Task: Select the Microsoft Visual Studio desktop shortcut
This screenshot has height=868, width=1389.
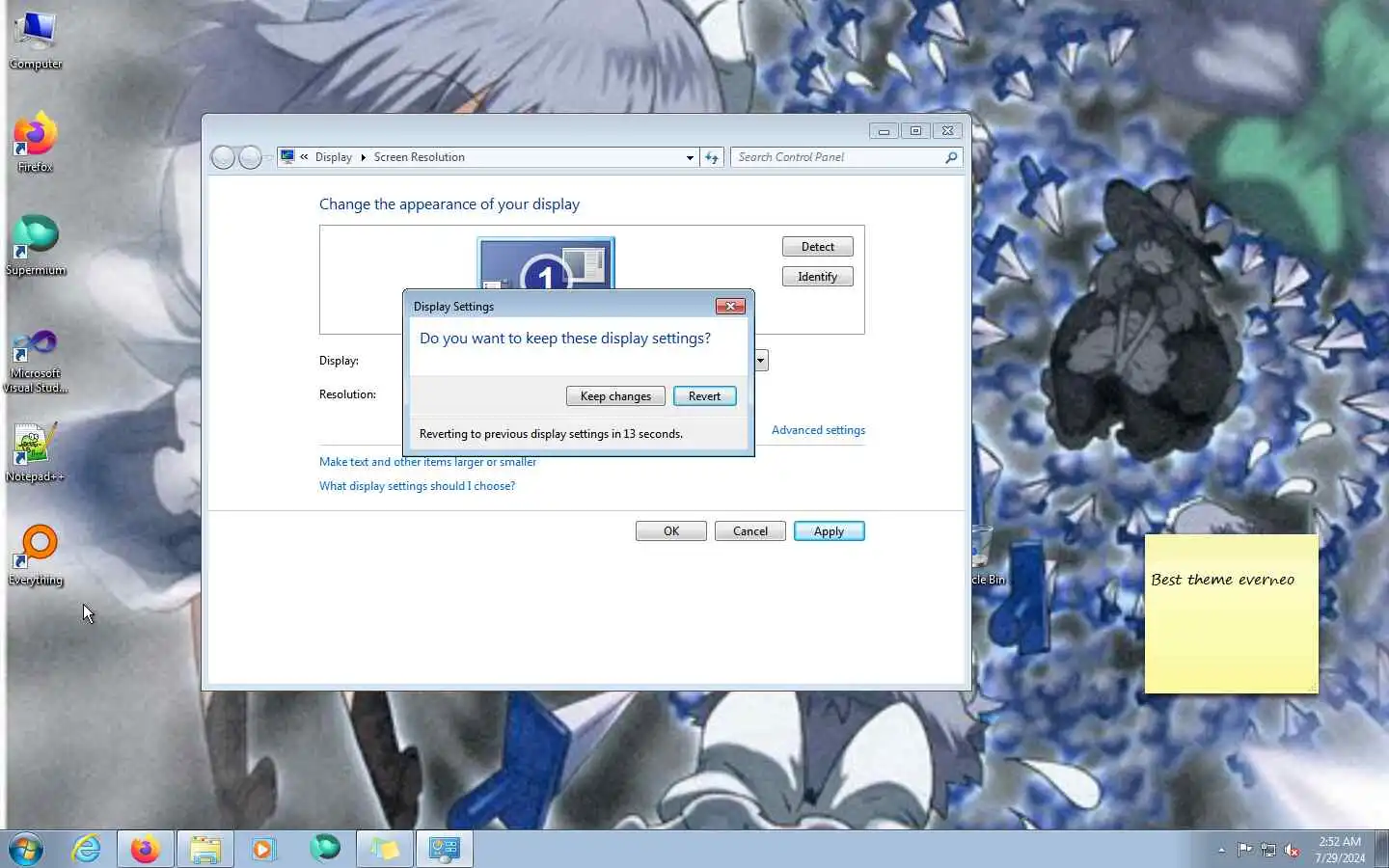Action: [x=36, y=361]
